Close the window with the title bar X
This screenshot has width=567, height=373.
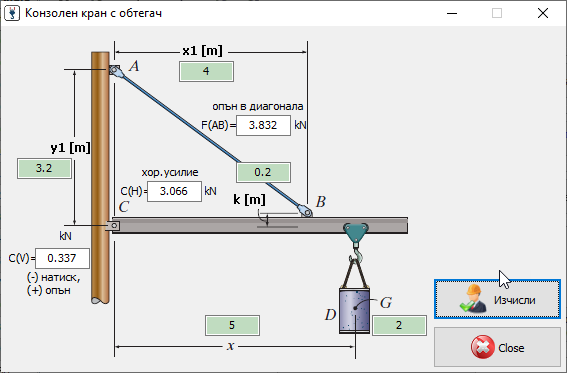543,13
